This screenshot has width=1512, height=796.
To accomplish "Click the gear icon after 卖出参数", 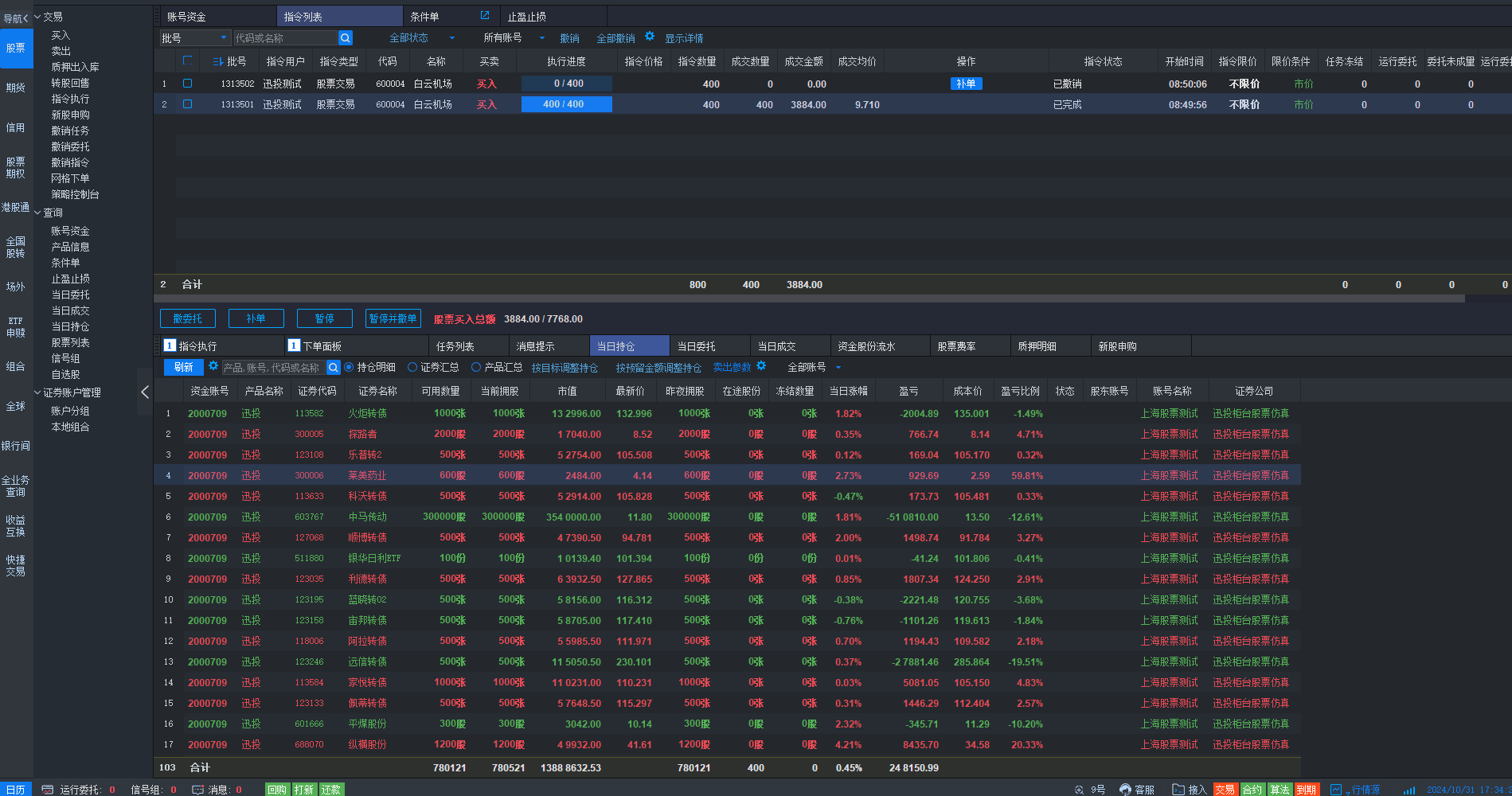I will click(x=761, y=366).
